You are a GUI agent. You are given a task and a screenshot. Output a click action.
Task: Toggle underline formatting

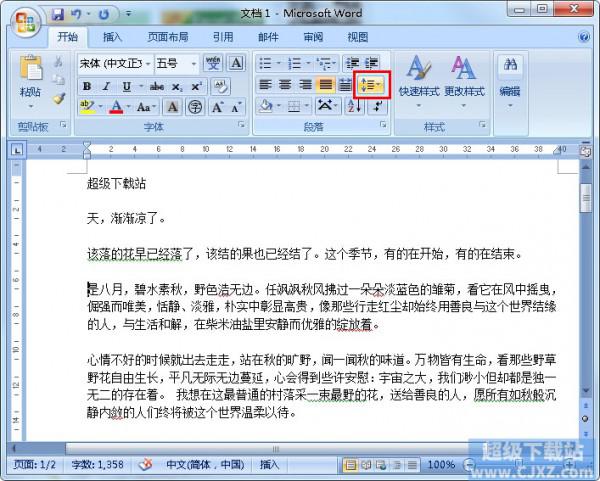pyautogui.click(x=126, y=86)
